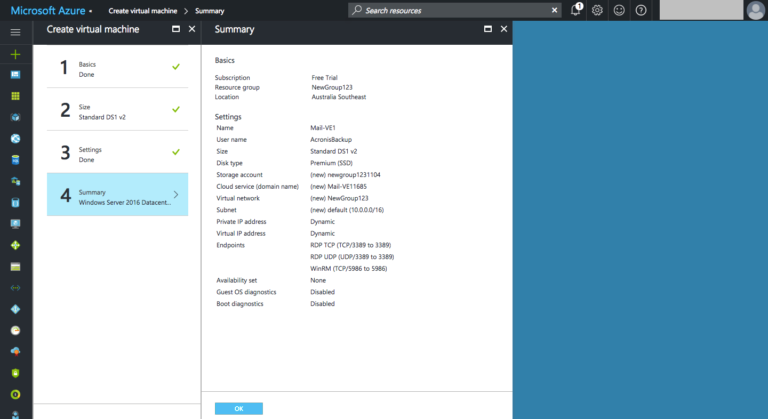Click Availability set value None

pos(318,280)
